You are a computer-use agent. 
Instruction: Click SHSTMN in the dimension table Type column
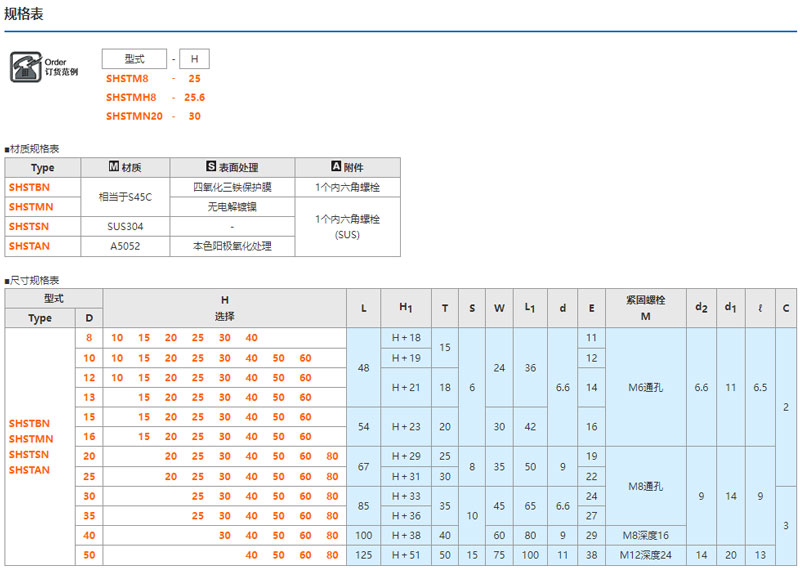29,439
